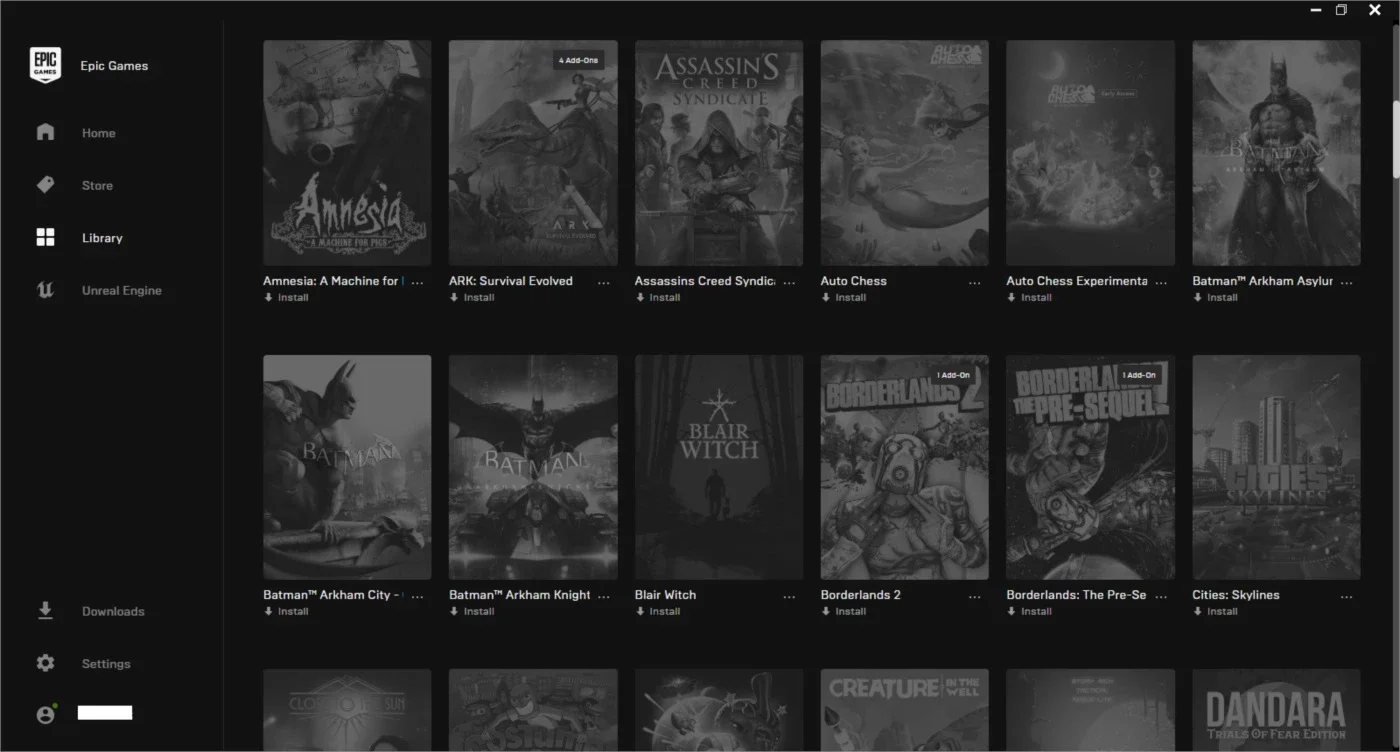Image resolution: width=1400 pixels, height=752 pixels.
Task: Click the Dandara Trials of Fear cover
Action: coord(1277,710)
